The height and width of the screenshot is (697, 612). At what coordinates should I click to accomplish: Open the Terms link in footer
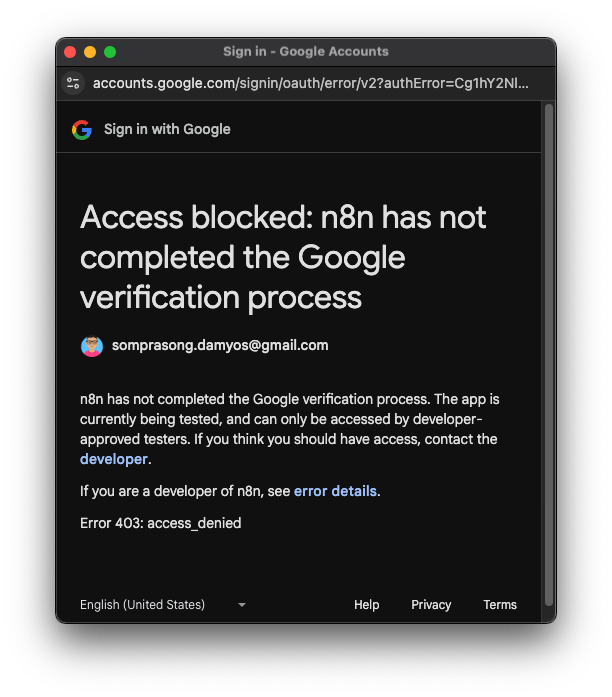500,605
